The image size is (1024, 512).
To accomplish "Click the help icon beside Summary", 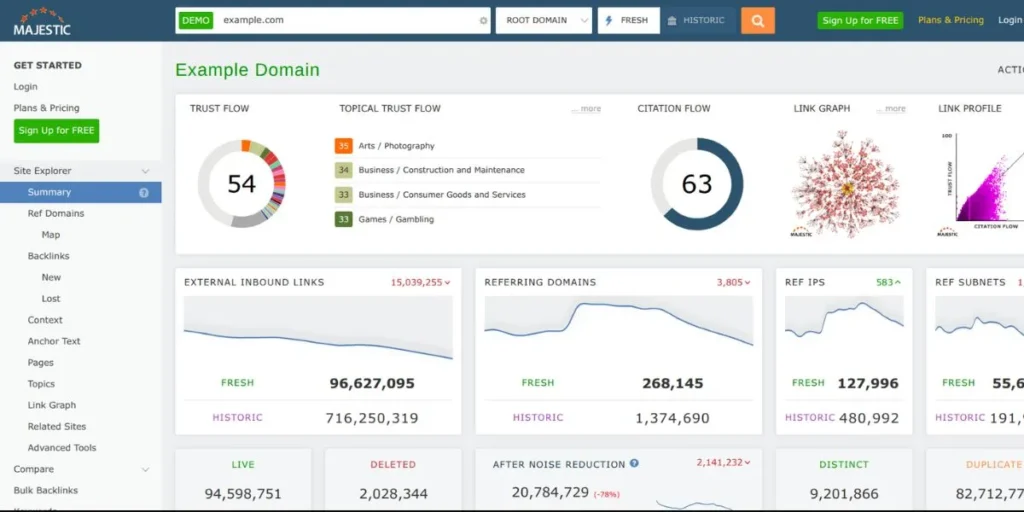I will (144, 192).
